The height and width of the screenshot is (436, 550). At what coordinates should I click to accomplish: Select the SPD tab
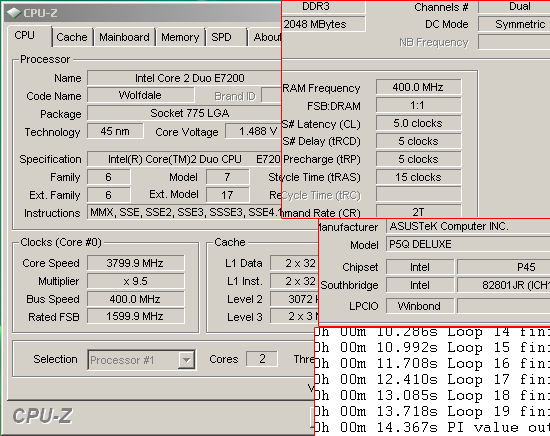pos(226,37)
